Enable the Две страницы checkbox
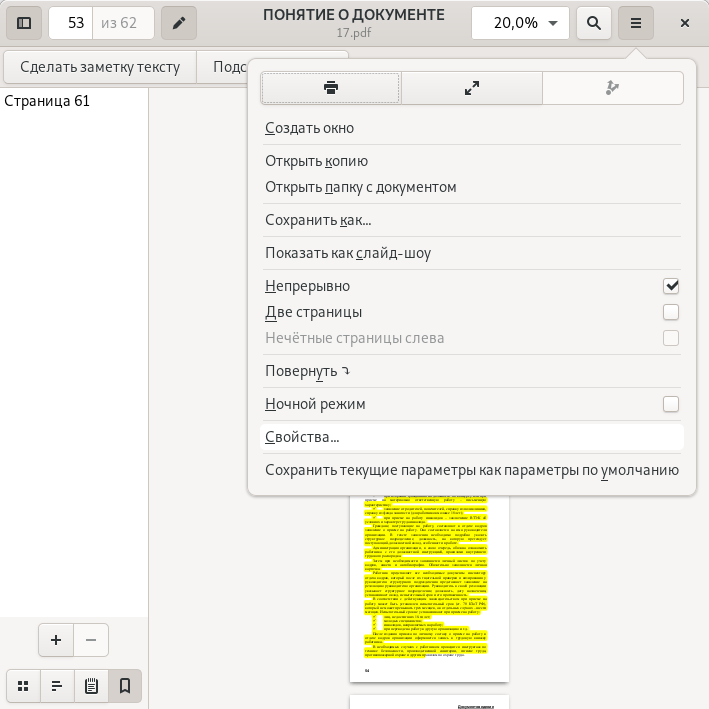Screen dimensions: 709x709 (x=671, y=312)
